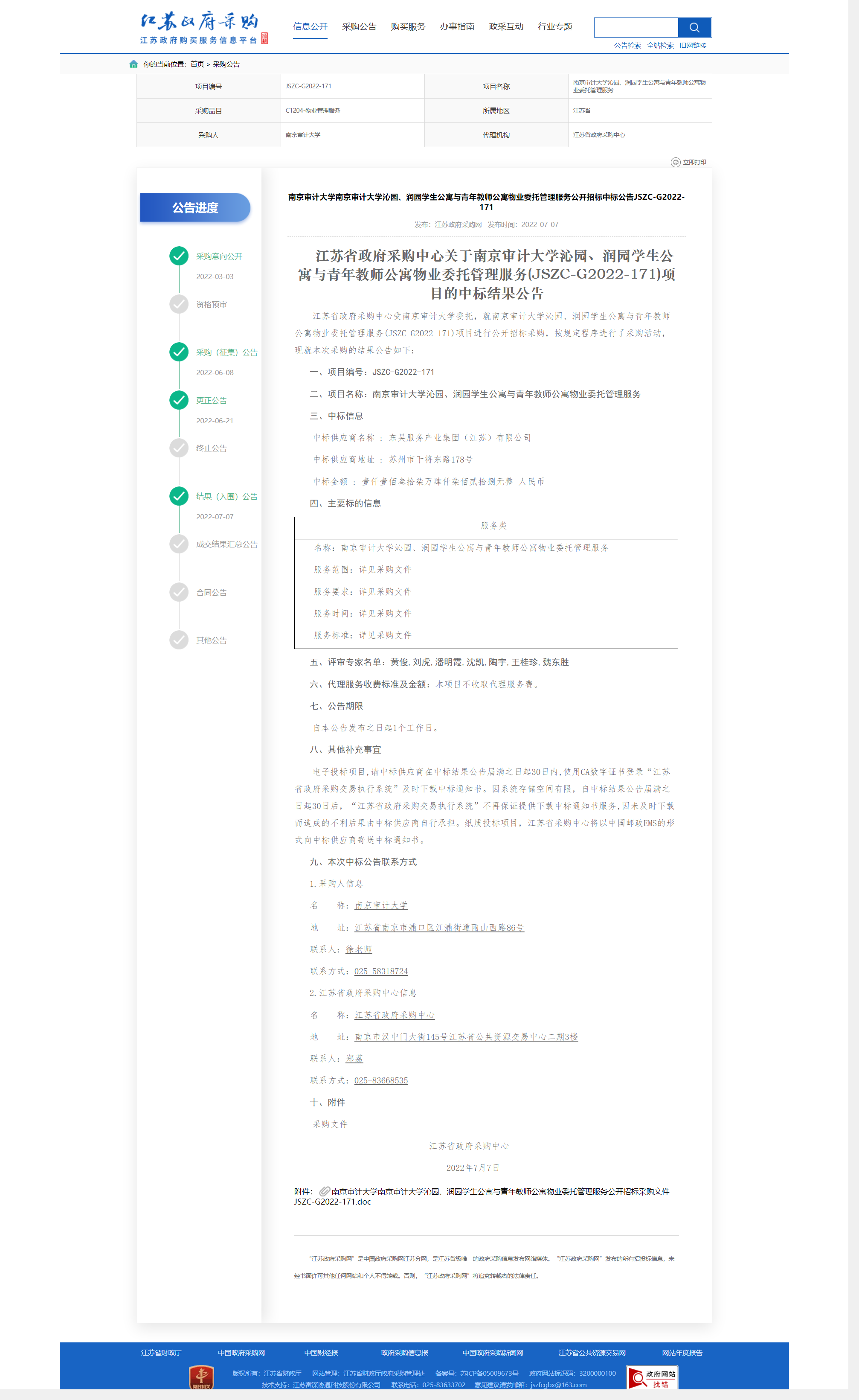The width and height of the screenshot is (859, 1400).
Task: Click the 立即打印 print link
Action: coord(694,163)
